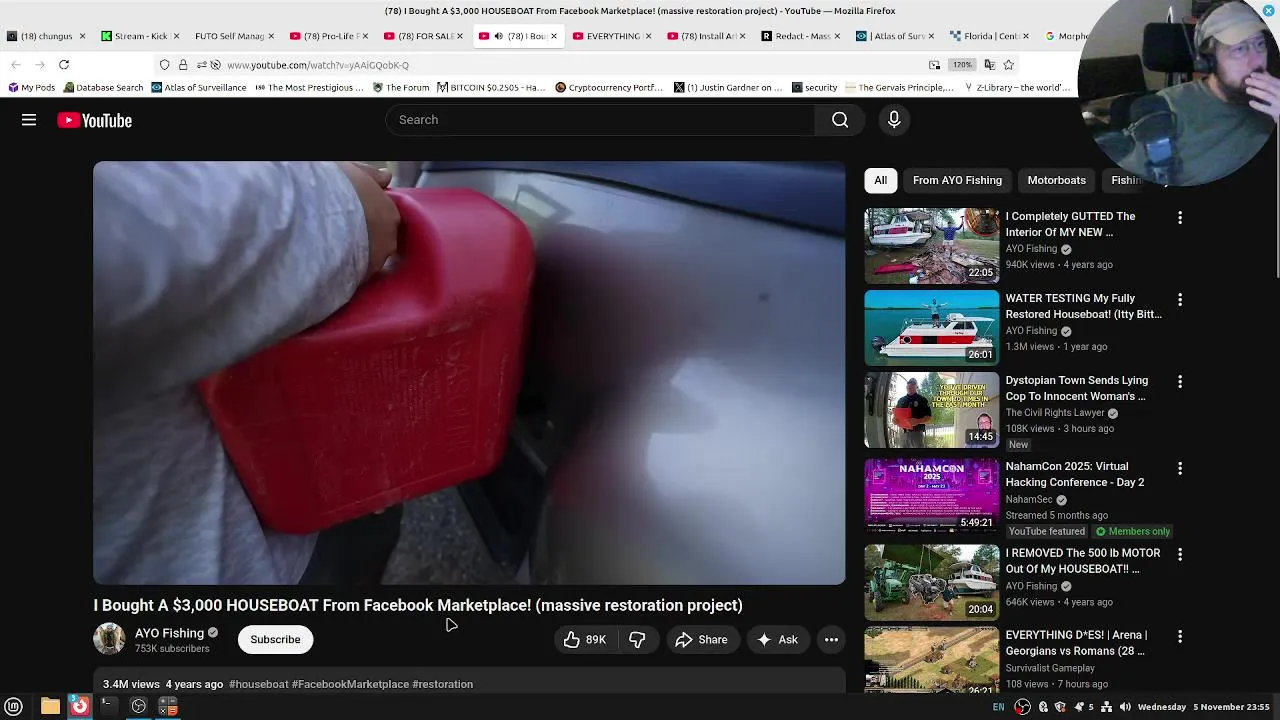1280x720 pixels.
Task: Open options for NahamCon 2025 video
Action: pos(1180,468)
